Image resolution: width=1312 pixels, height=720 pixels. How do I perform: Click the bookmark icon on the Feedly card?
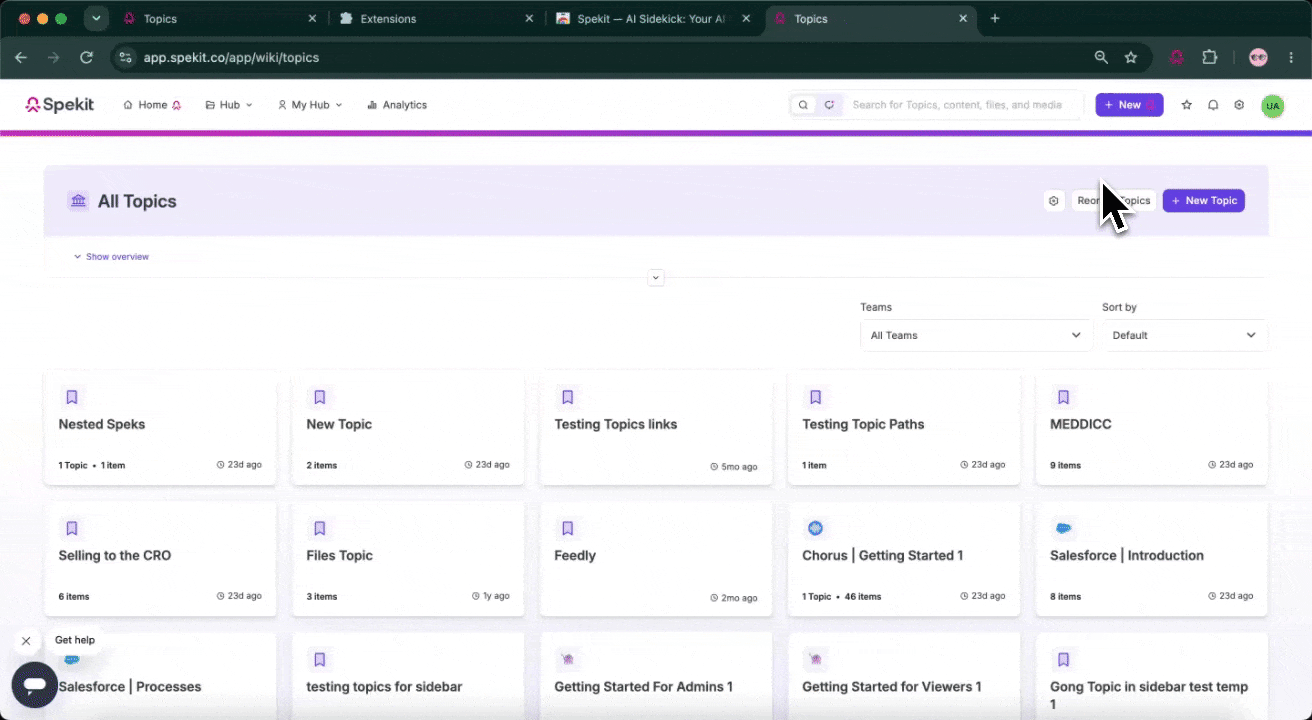pyautogui.click(x=568, y=528)
